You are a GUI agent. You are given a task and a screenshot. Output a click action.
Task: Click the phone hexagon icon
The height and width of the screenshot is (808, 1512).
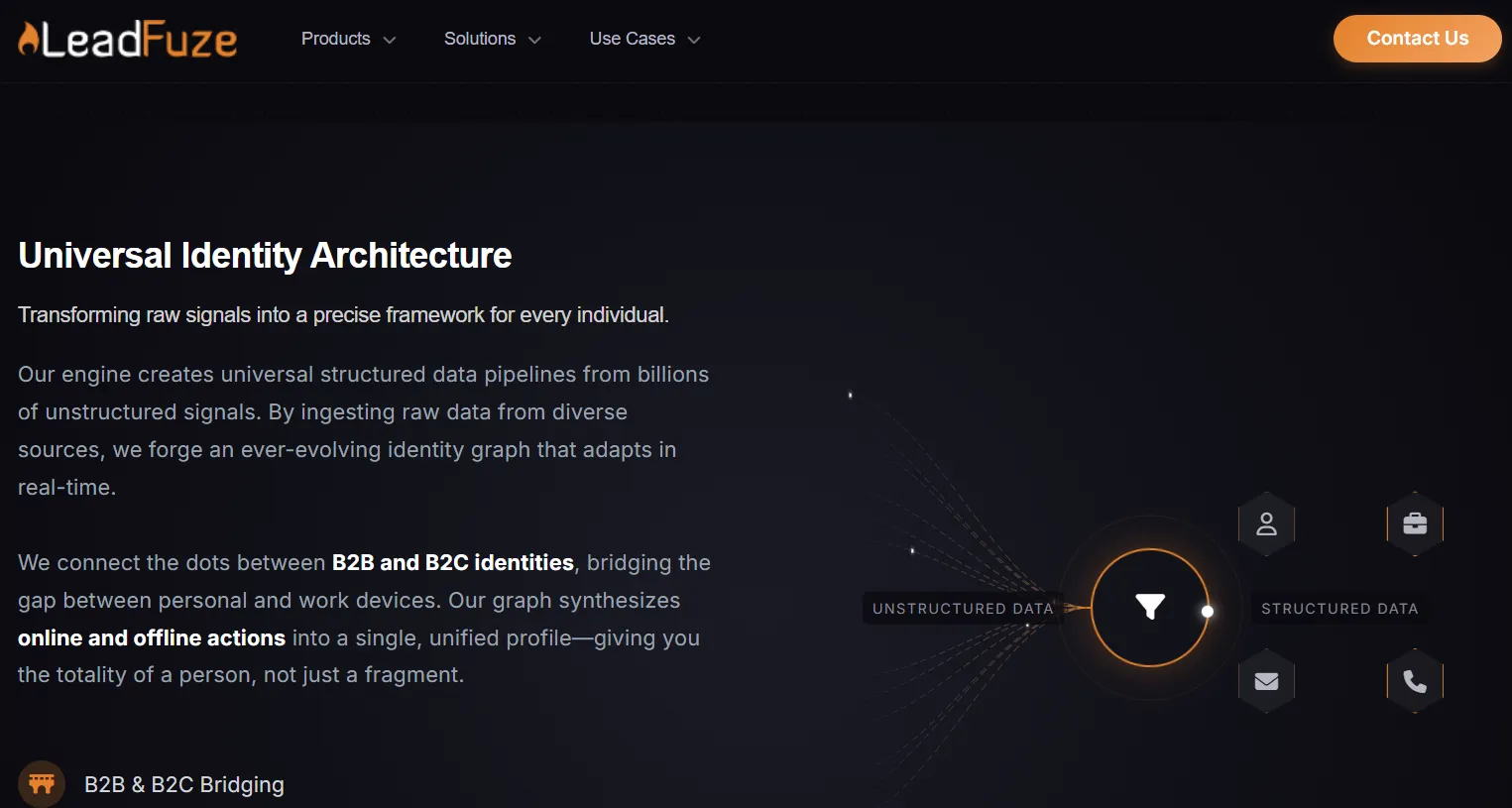1415,680
